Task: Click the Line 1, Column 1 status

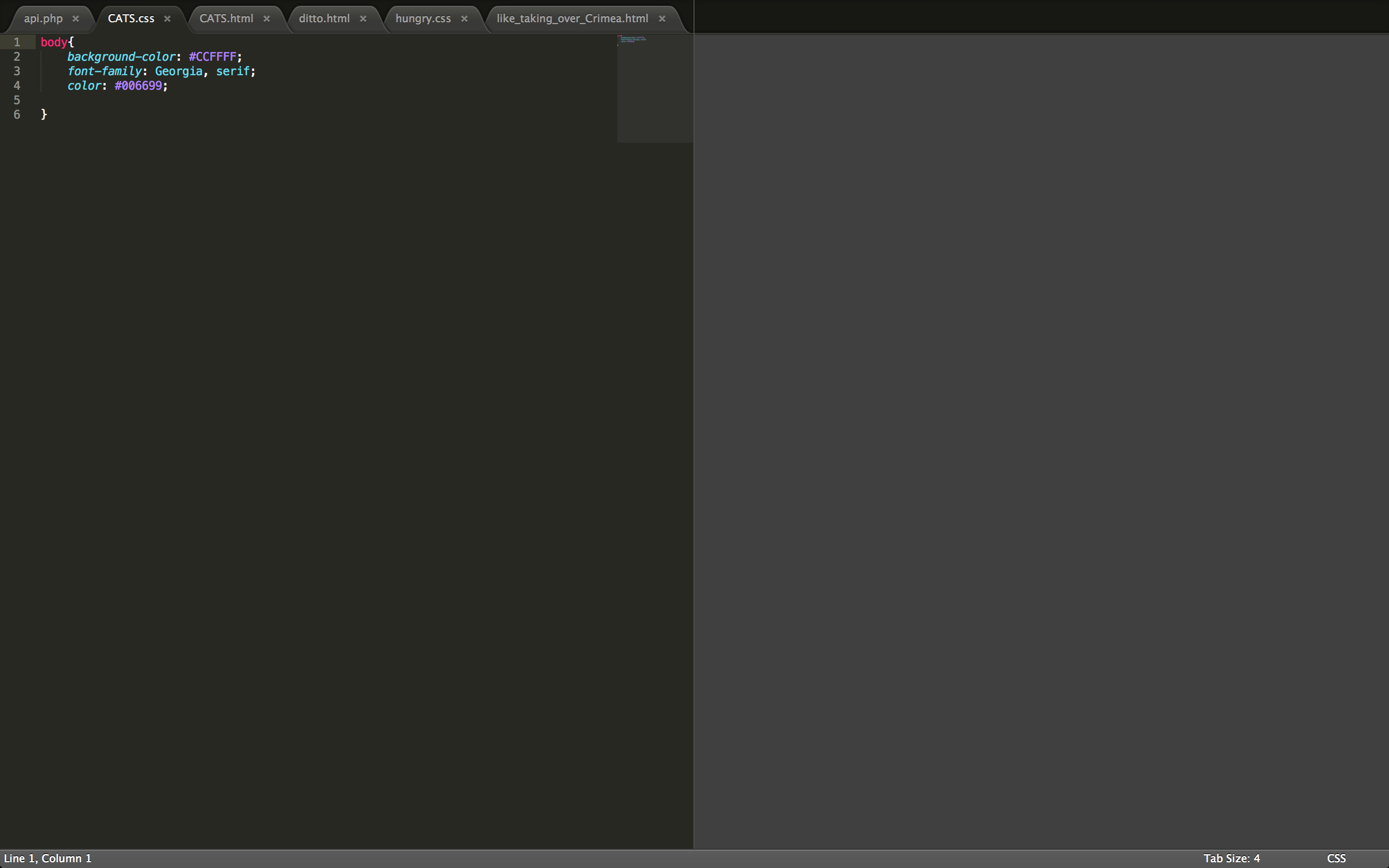Action: (x=48, y=858)
